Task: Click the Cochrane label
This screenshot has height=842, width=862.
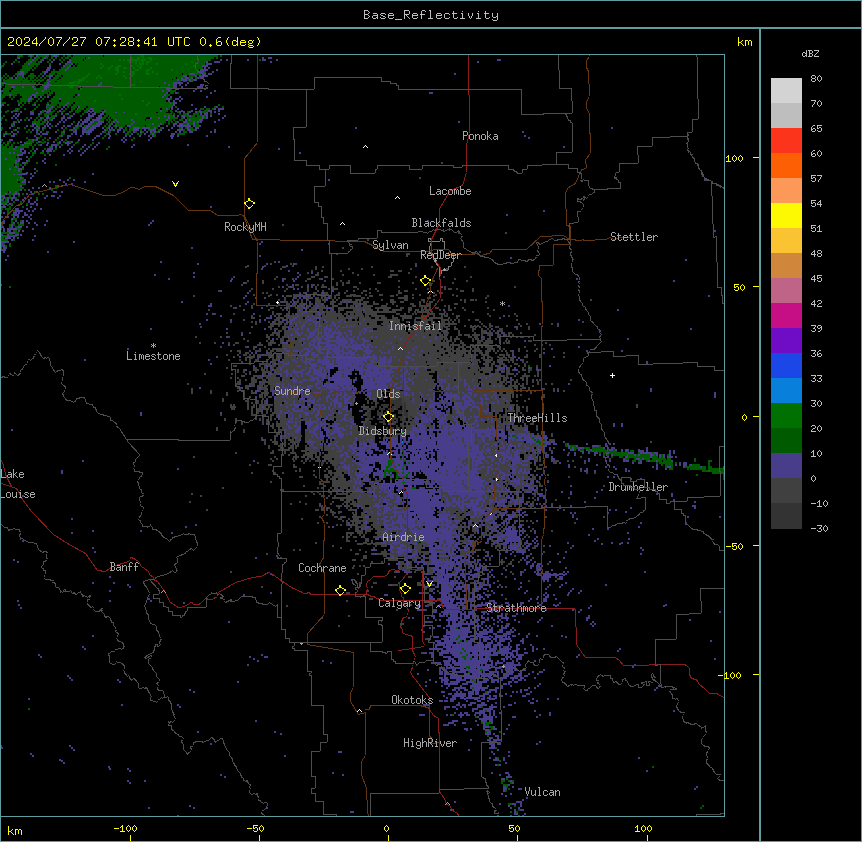Action: [x=322, y=568]
